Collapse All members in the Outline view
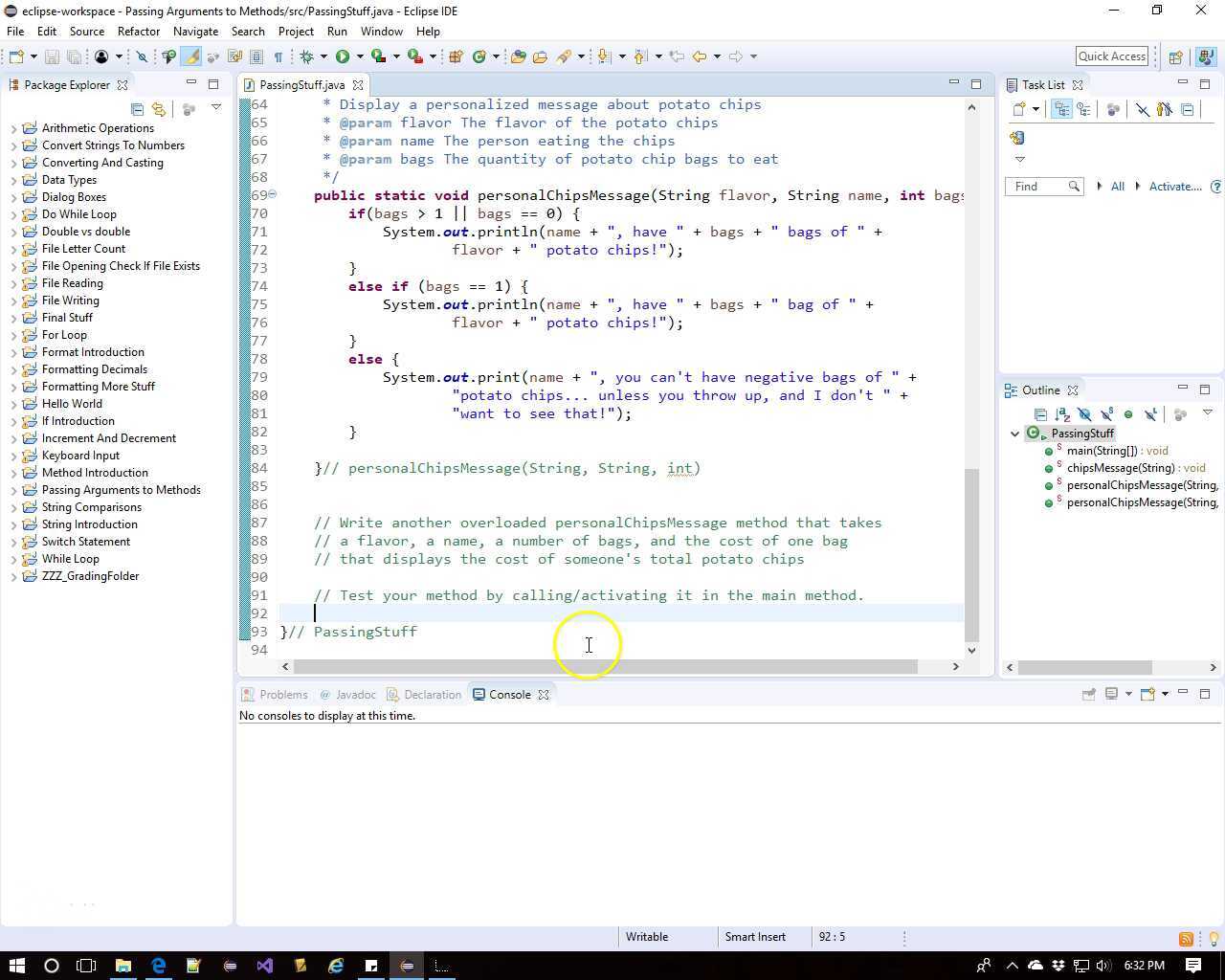 click(x=1041, y=414)
